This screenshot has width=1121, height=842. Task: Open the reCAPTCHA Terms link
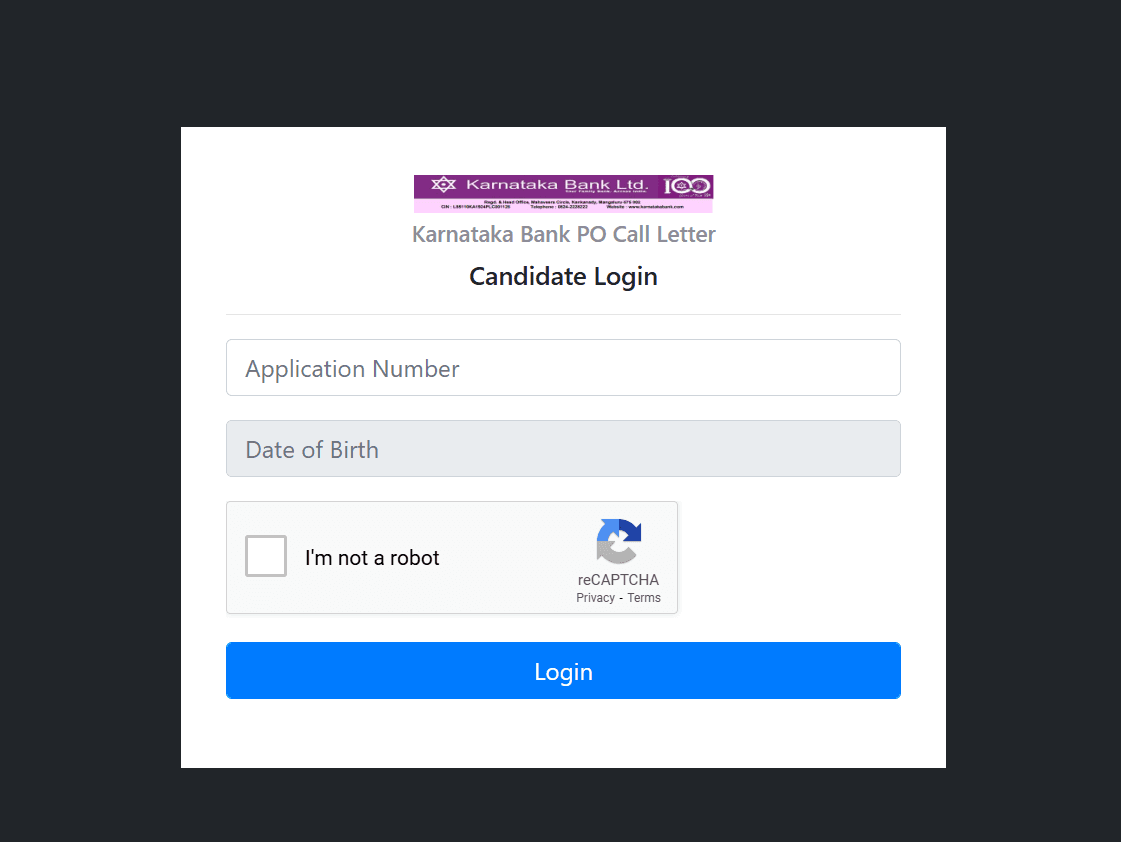point(644,598)
